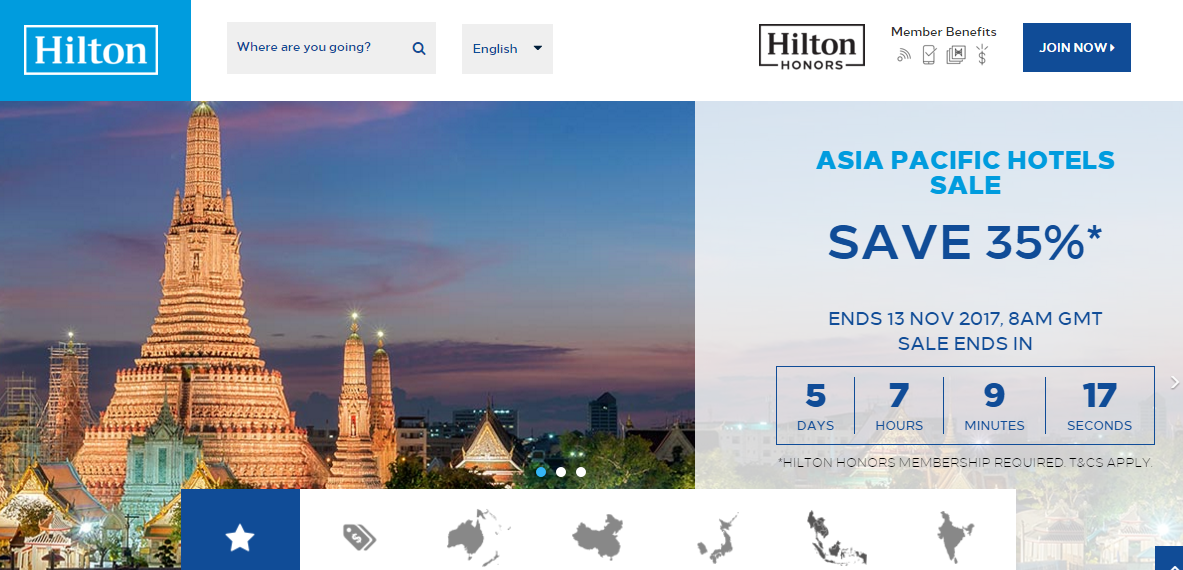Select the India map tab
1183x570 pixels.
pyautogui.click(x=955, y=536)
